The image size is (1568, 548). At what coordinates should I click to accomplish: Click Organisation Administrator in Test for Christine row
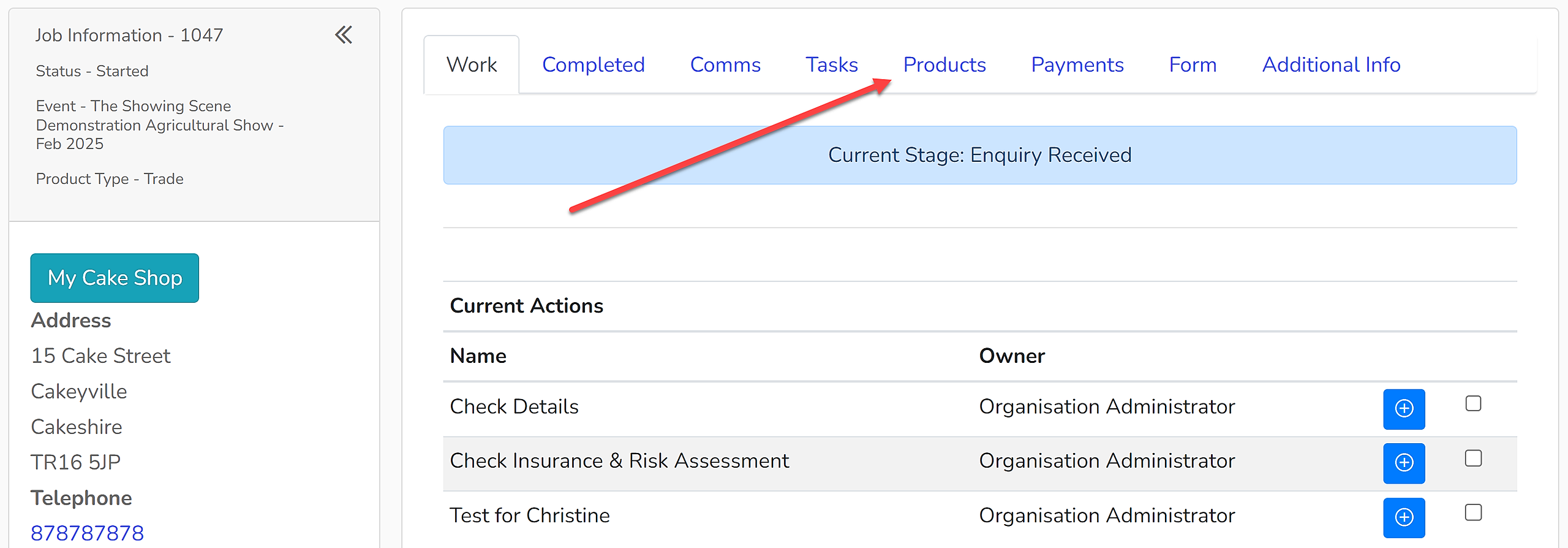click(1107, 515)
